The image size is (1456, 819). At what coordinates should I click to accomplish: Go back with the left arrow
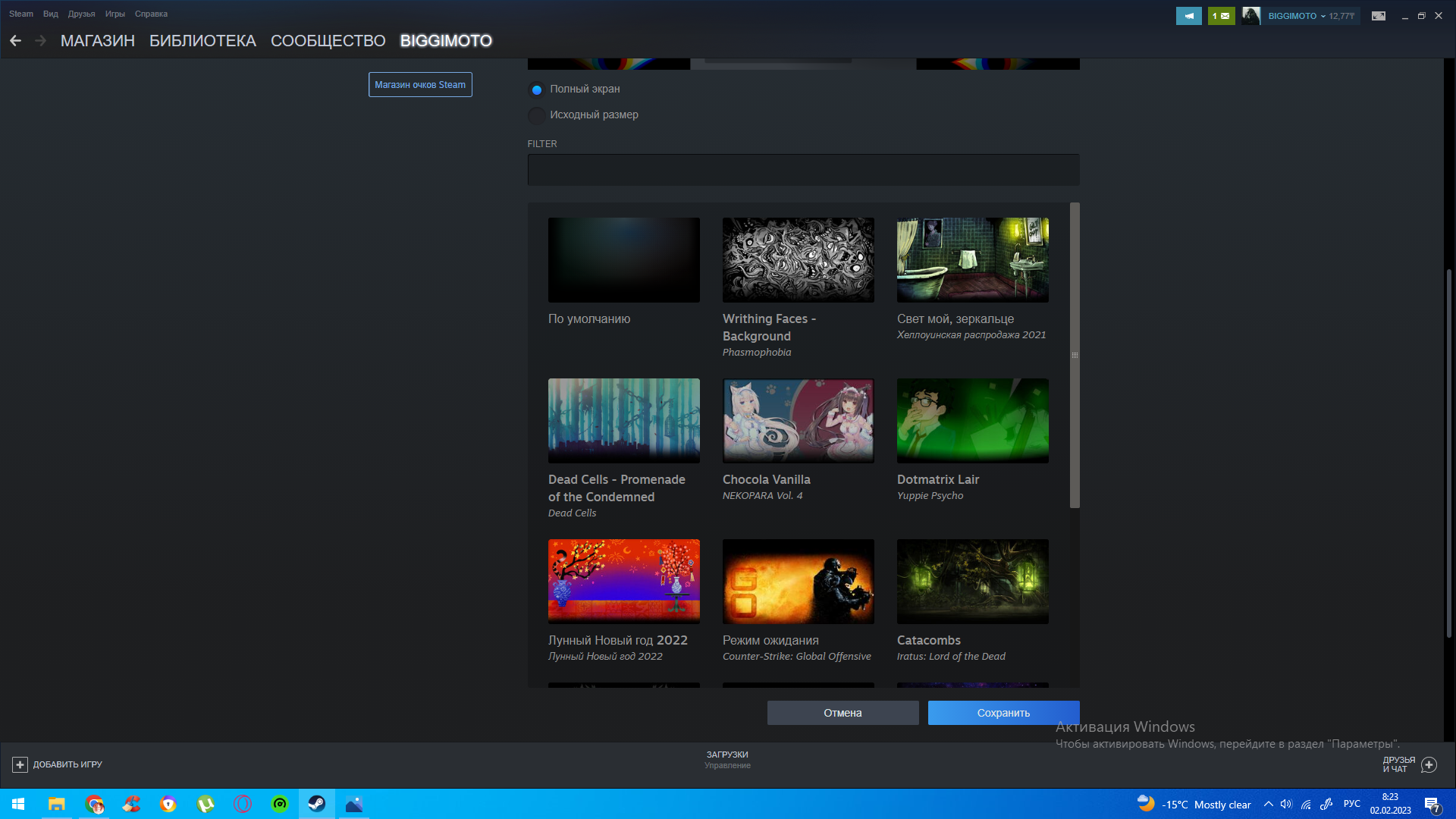pyautogui.click(x=15, y=41)
